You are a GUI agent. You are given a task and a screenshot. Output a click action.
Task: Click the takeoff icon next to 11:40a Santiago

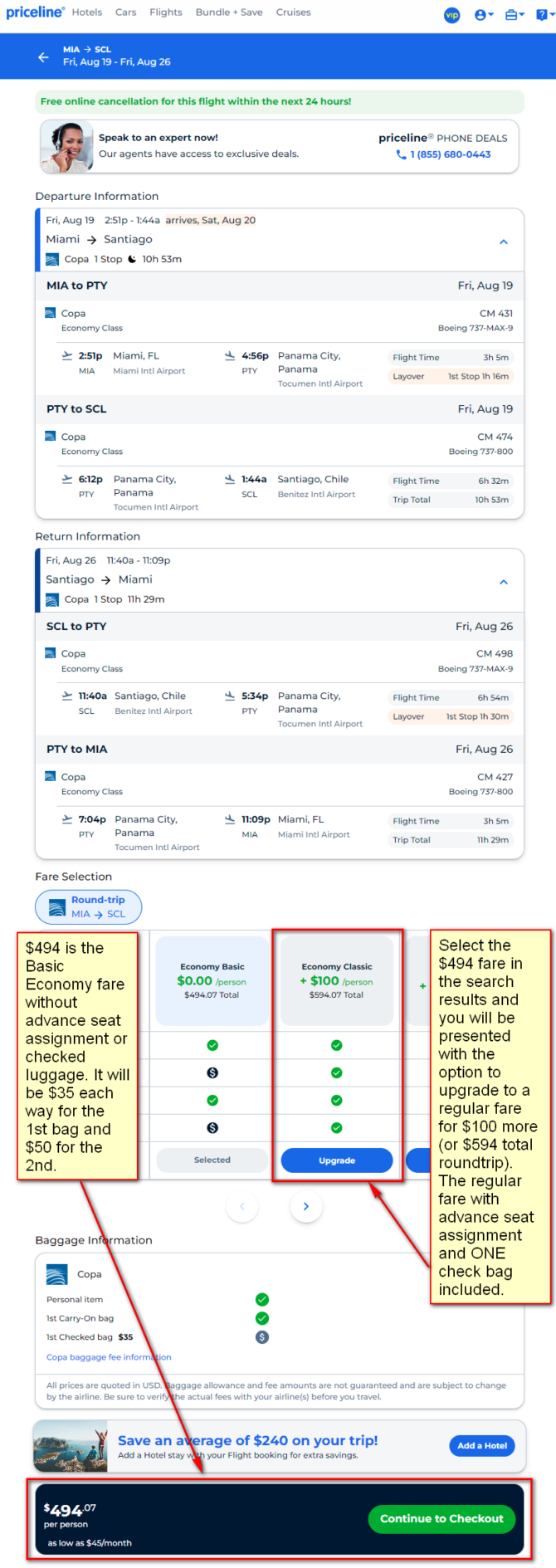coord(67,696)
